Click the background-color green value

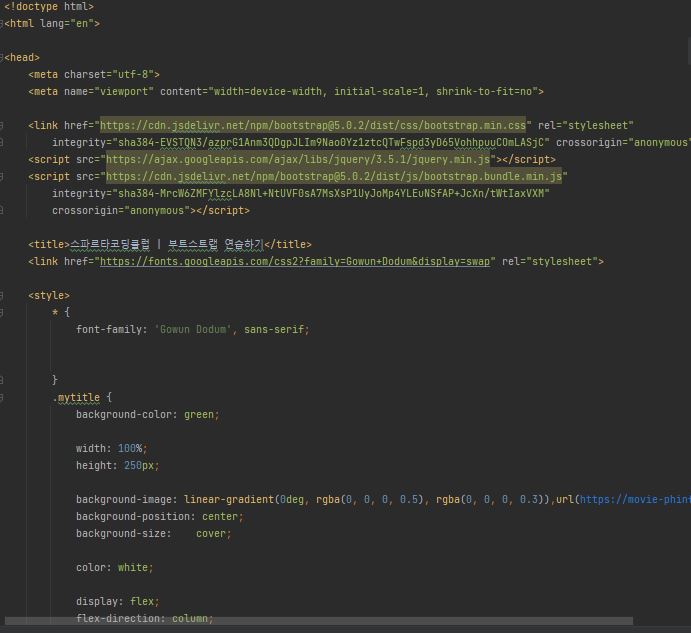point(199,414)
